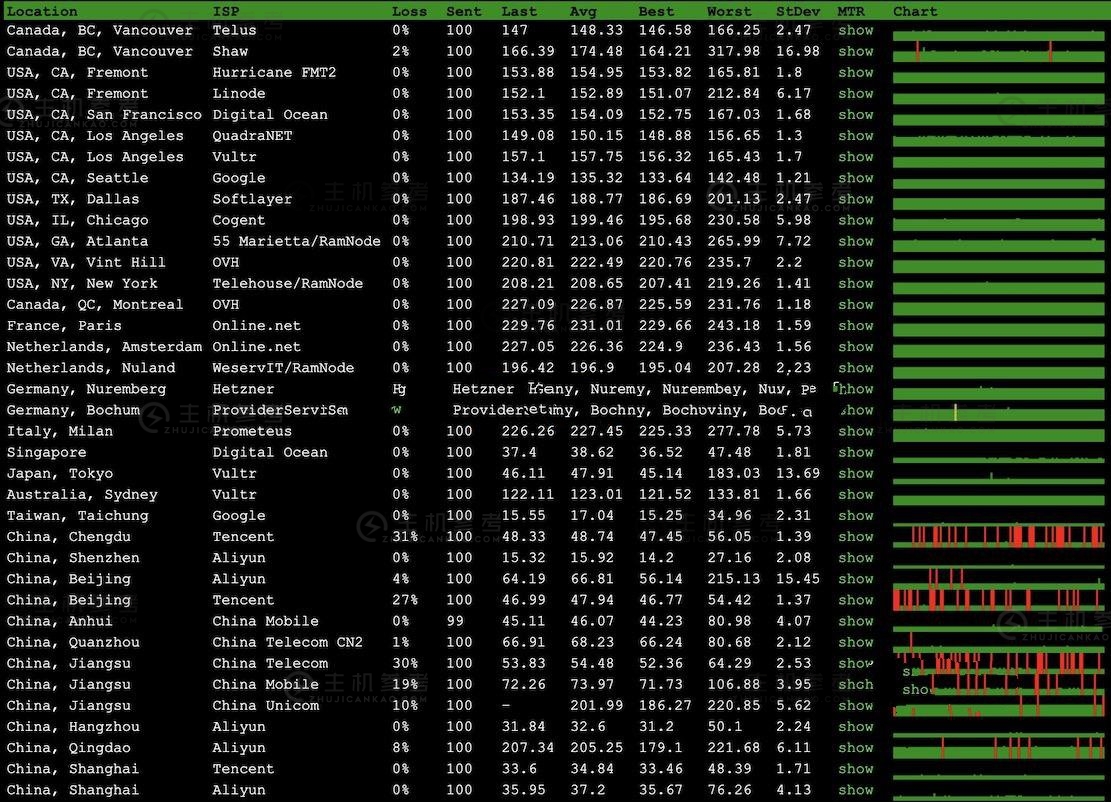Open MTR for OVH Montreal row
1111x802 pixels.
[855, 304]
